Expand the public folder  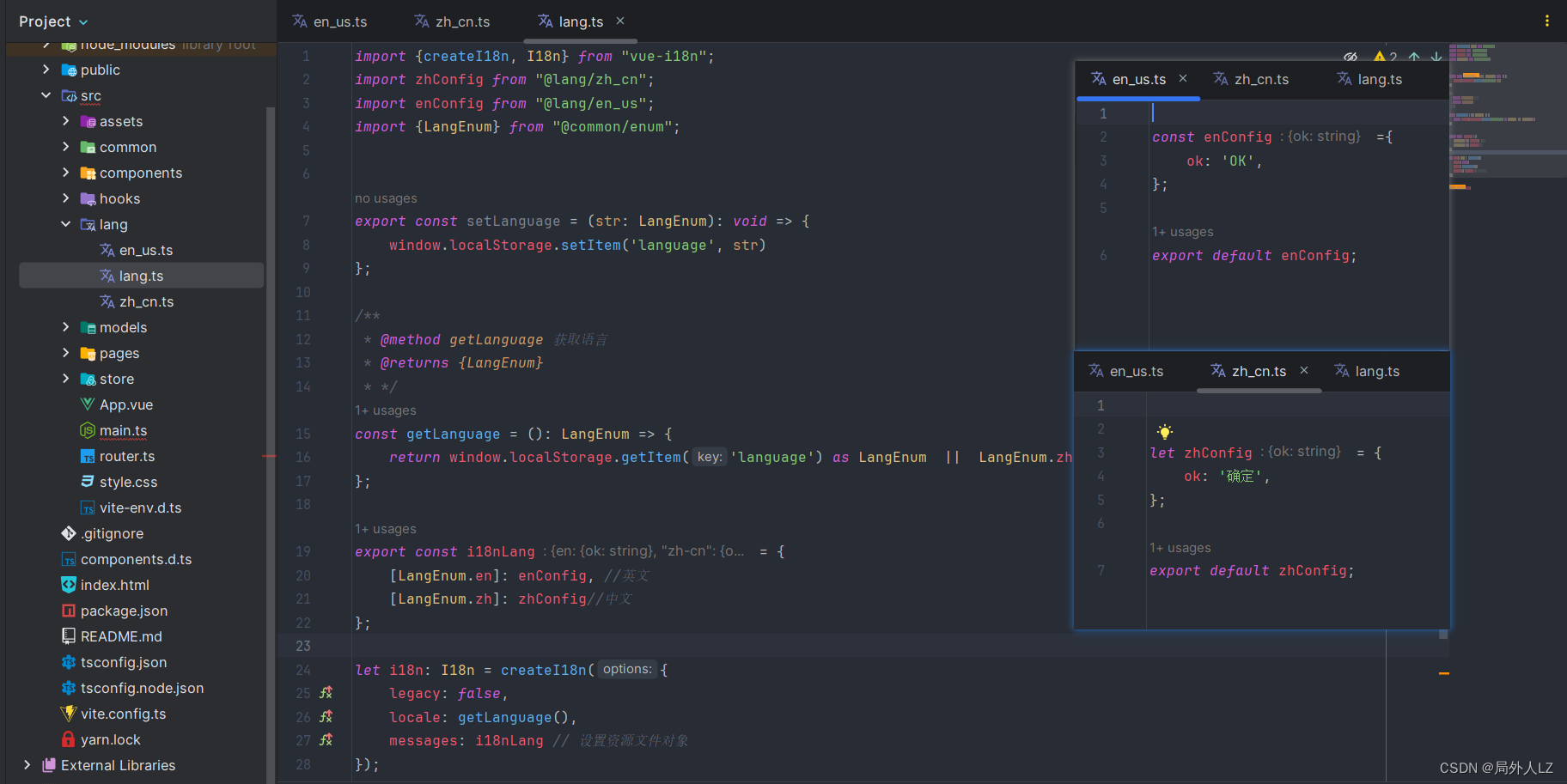point(46,70)
